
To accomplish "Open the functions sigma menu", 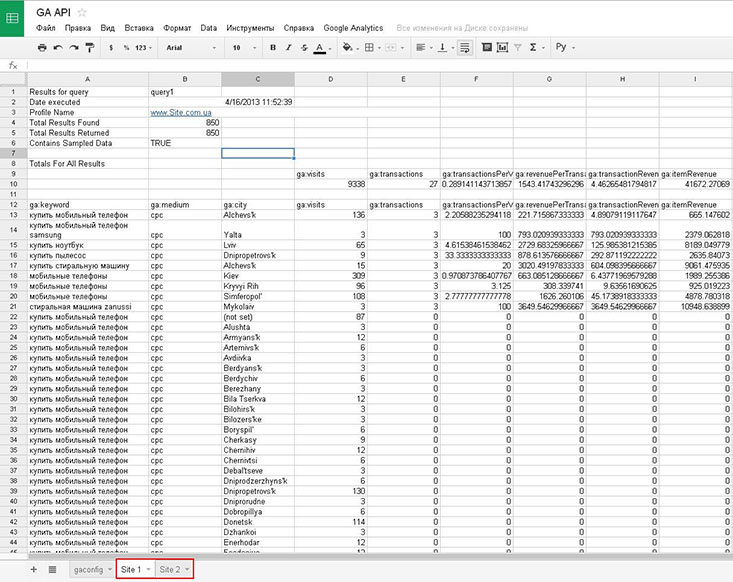I will (x=536, y=48).
